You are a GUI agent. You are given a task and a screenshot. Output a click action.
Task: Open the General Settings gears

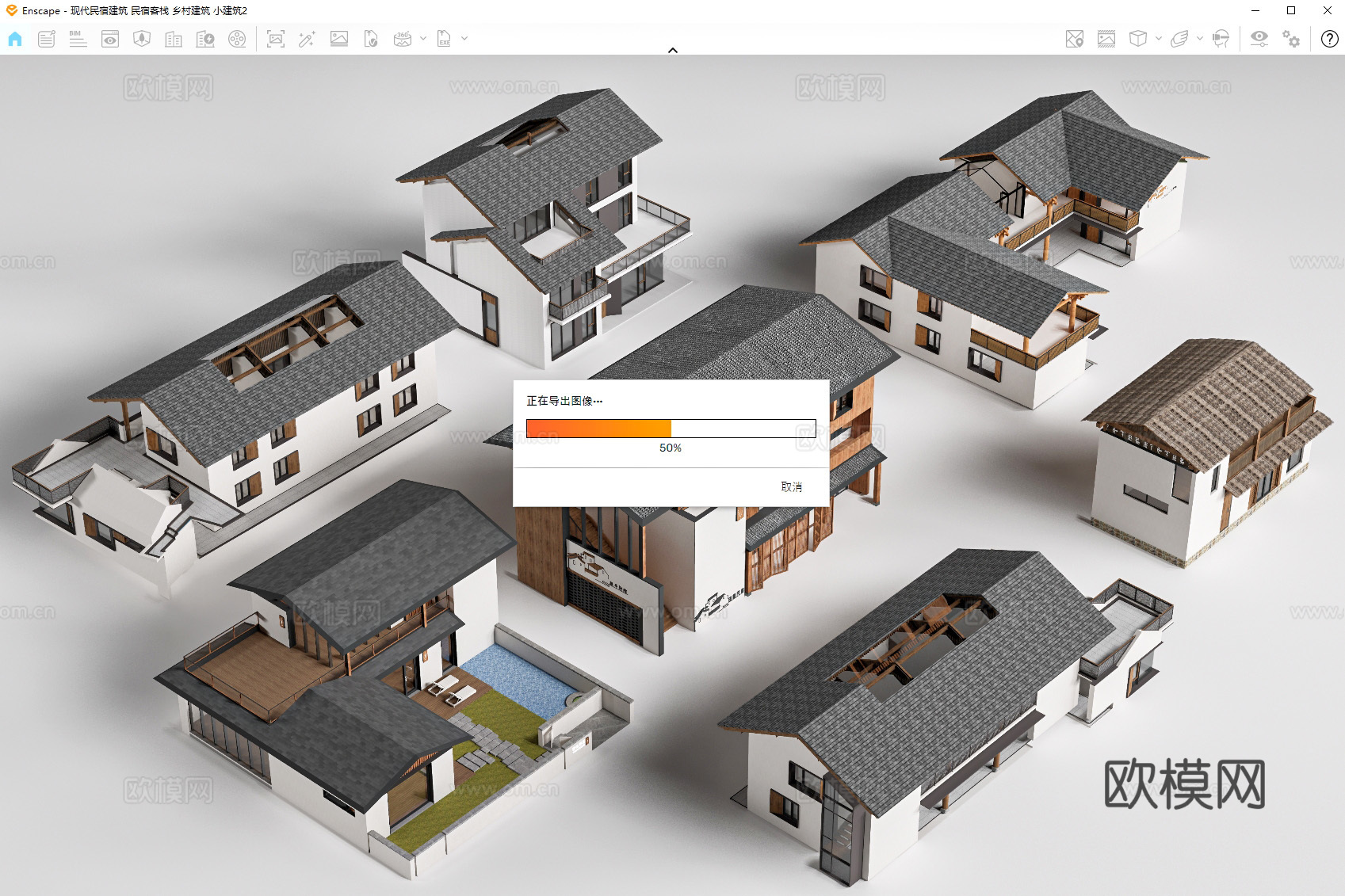pos(1291,39)
